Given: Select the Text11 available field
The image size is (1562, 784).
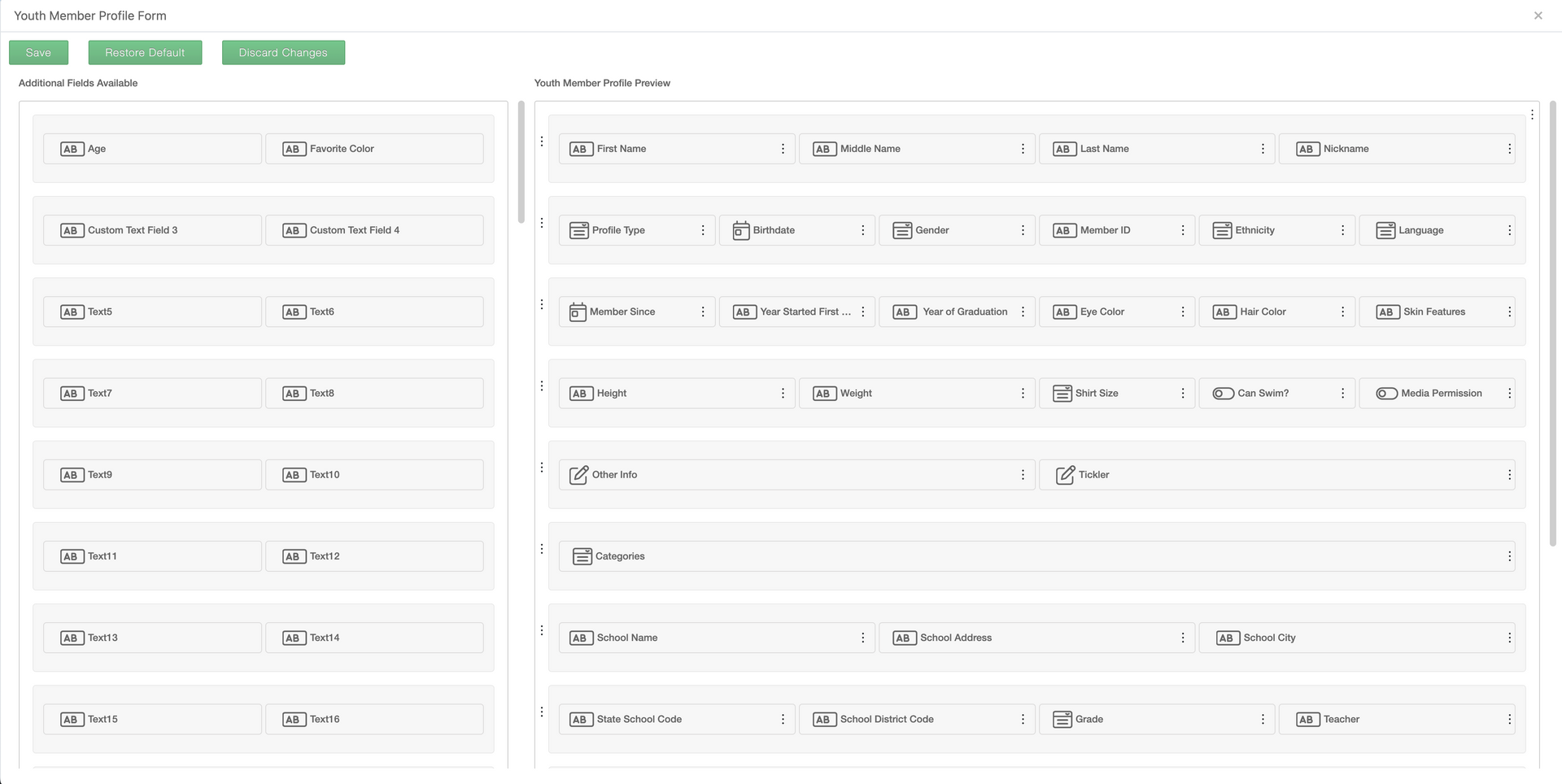Looking at the screenshot, I should (153, 556).
